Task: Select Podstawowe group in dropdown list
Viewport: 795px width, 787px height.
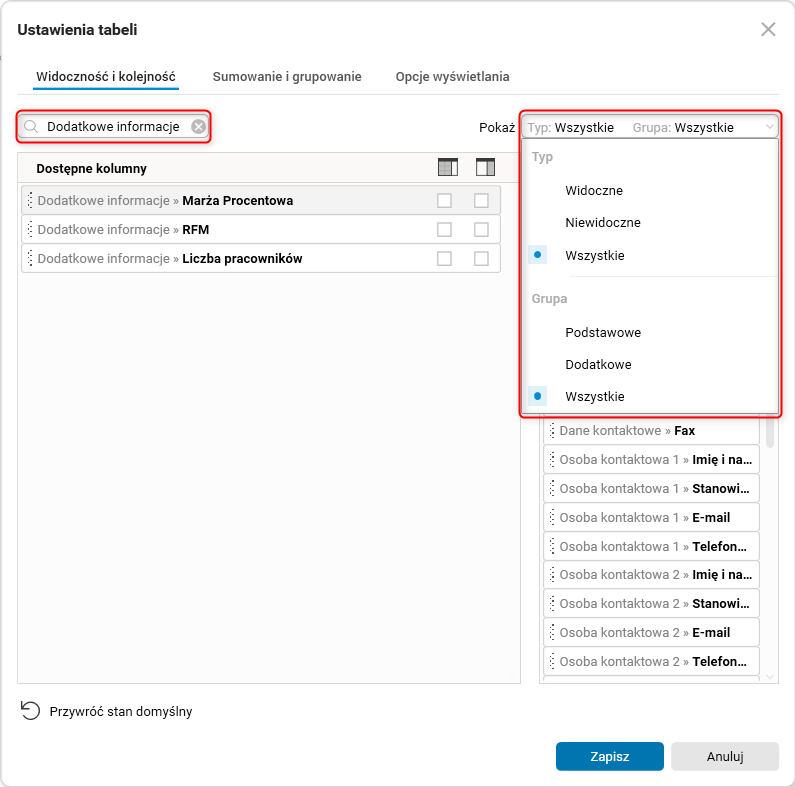Action: click(x=602, y=332)
